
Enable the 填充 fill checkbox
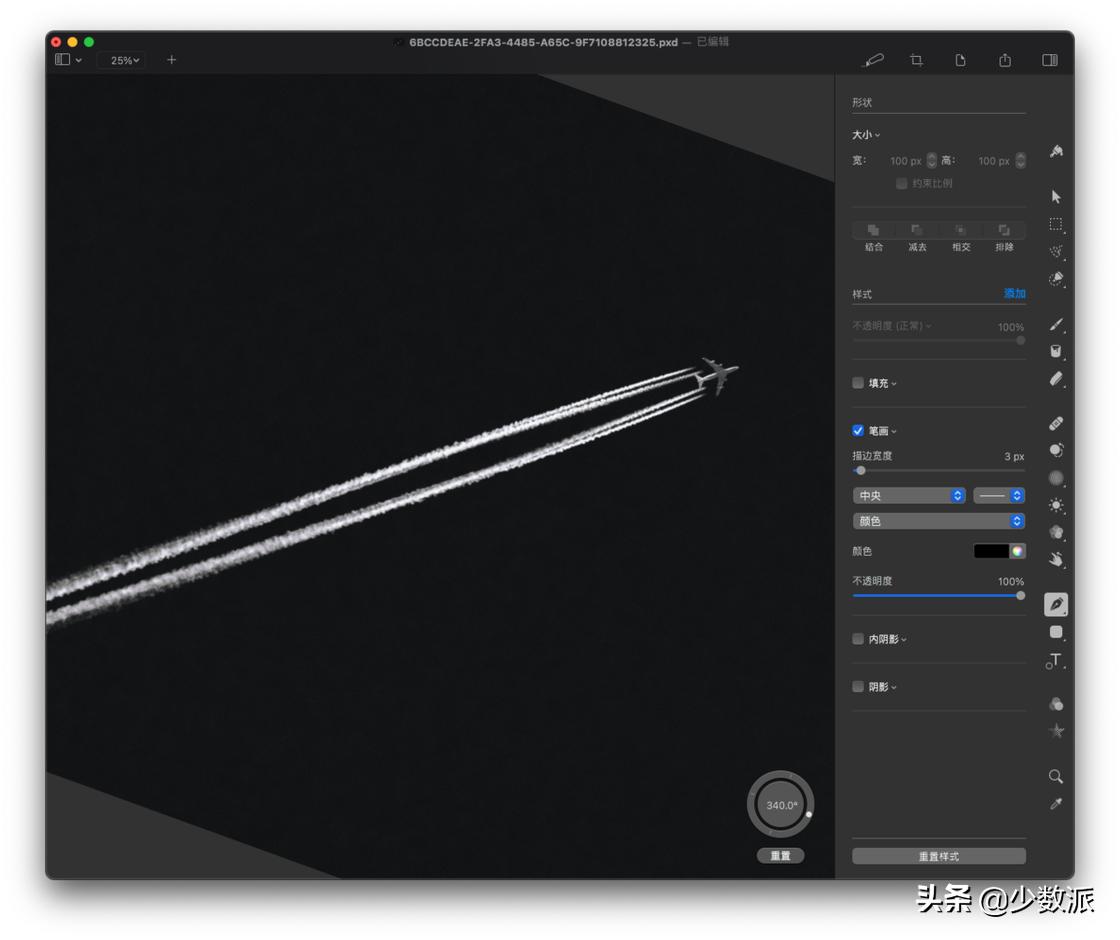858,383
